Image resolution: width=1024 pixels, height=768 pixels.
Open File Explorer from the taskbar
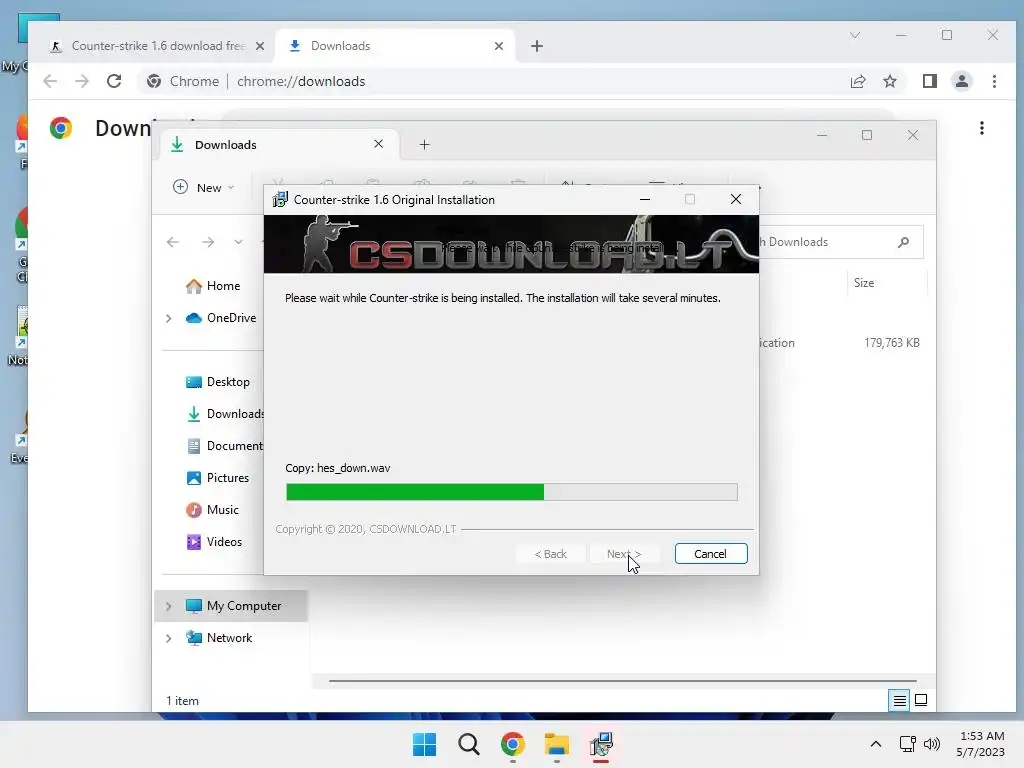click(556, 744)
